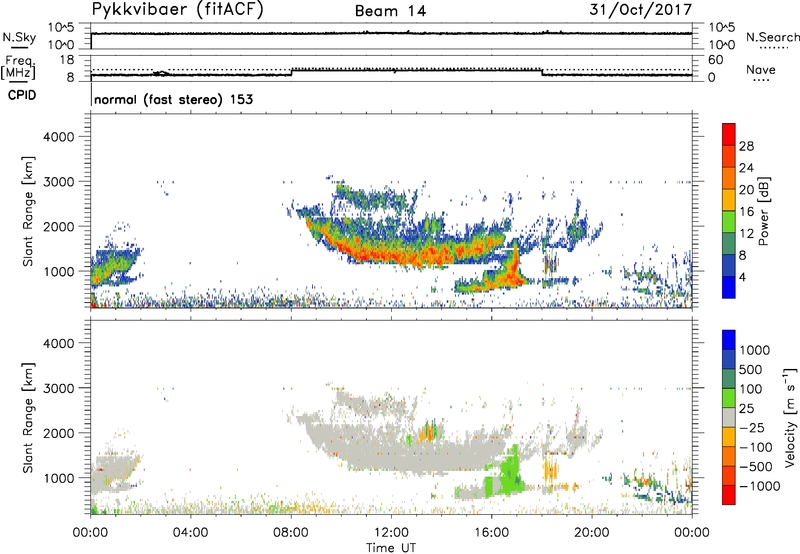Screen dimensions: 800x554
Task: Click the '16' tick on Power colorbar
Action: point(746,212)
